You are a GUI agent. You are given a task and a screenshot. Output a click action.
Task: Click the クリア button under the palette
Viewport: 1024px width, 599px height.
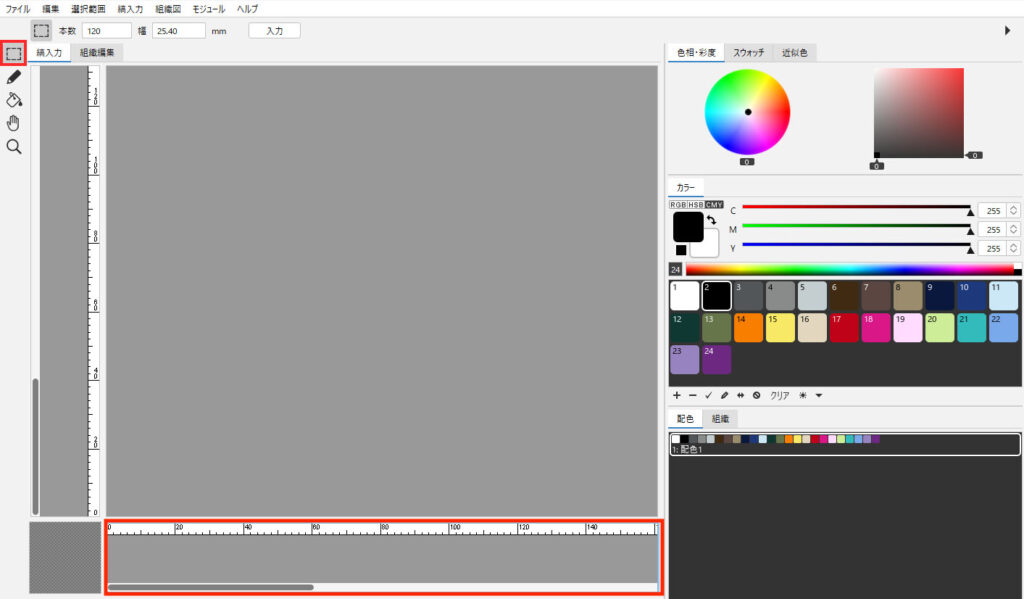779,395
